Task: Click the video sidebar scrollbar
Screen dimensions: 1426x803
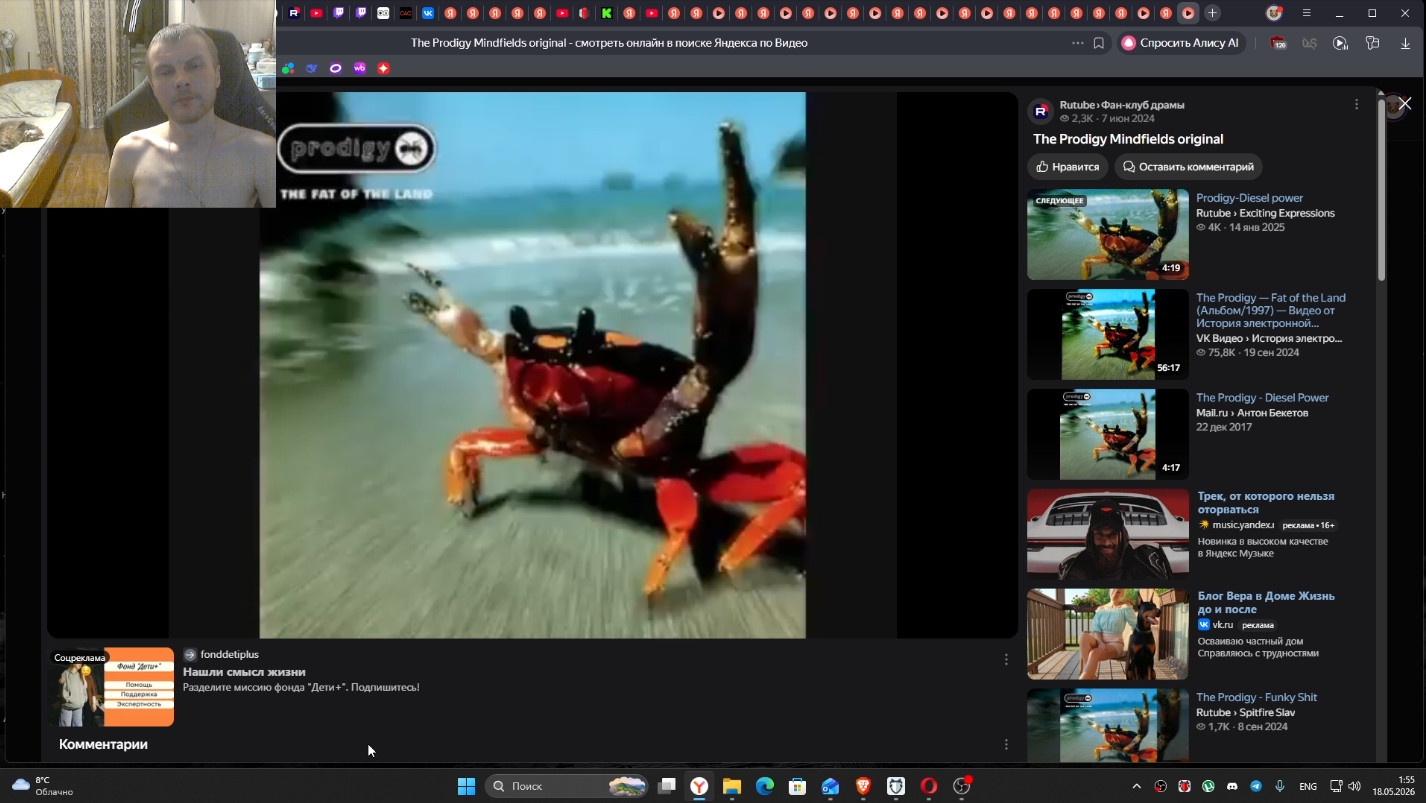Action: pos(1381,190)
